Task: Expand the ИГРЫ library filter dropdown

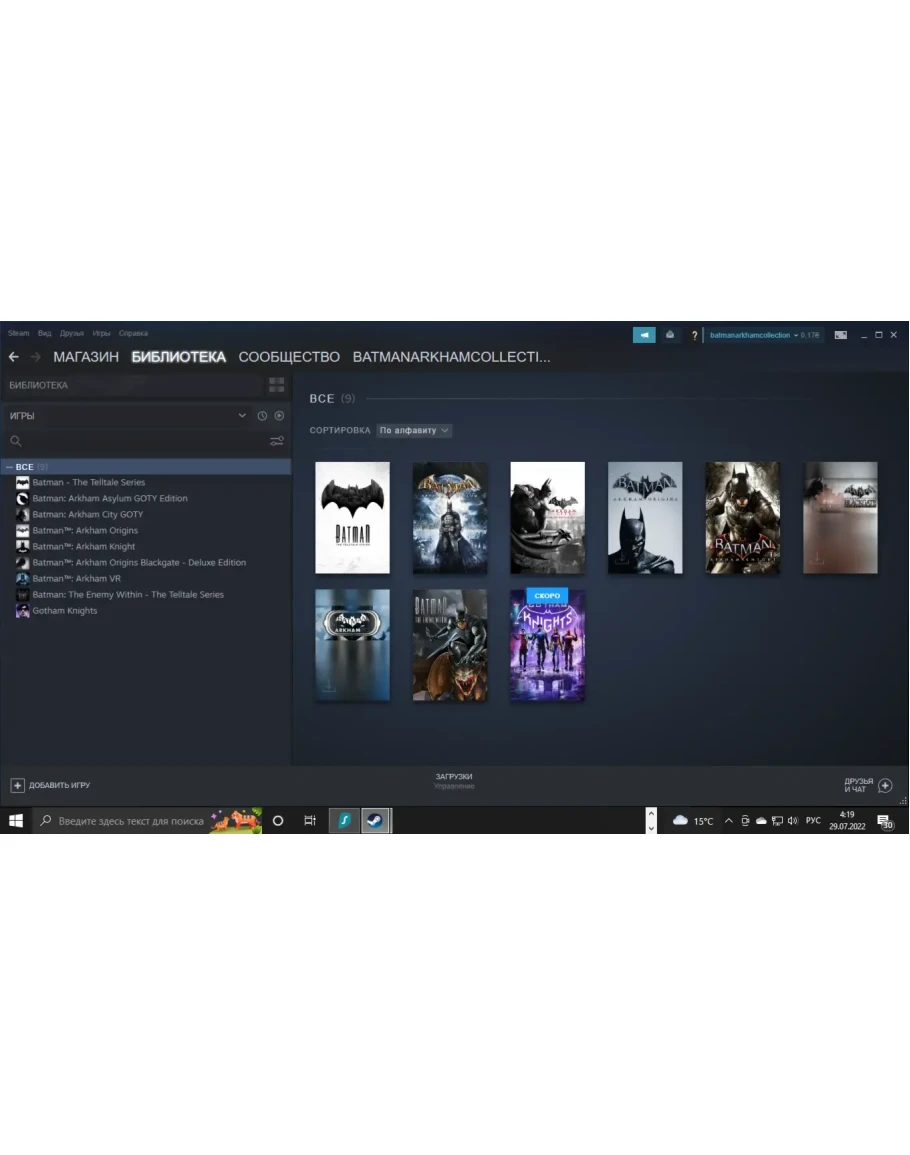Action: [242, 416]
